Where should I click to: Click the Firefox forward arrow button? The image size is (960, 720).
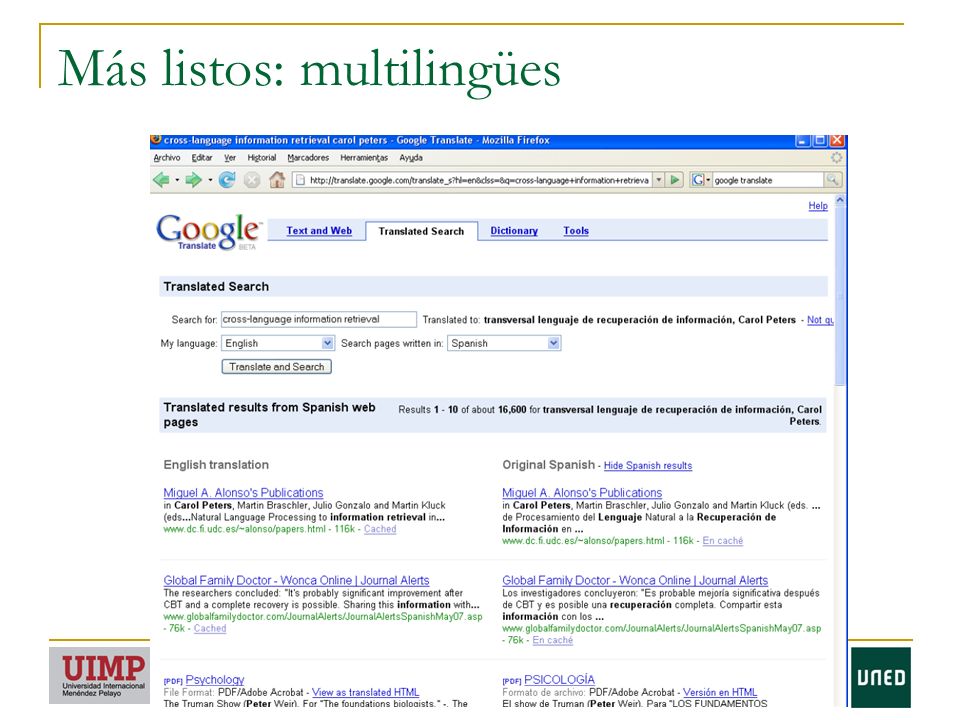pos(193,180)
